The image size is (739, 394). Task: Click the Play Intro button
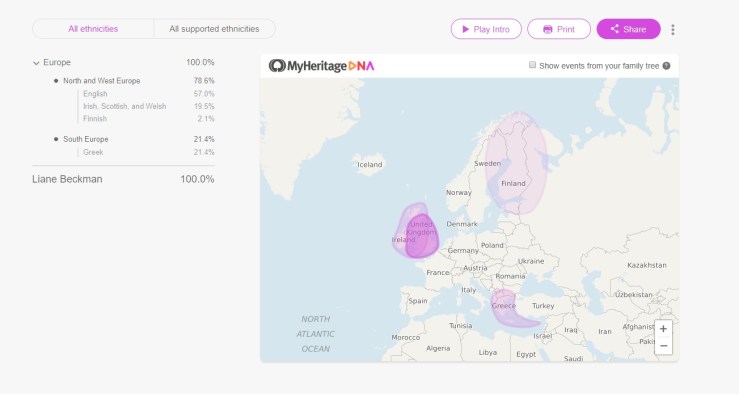(x=486, y=29)
